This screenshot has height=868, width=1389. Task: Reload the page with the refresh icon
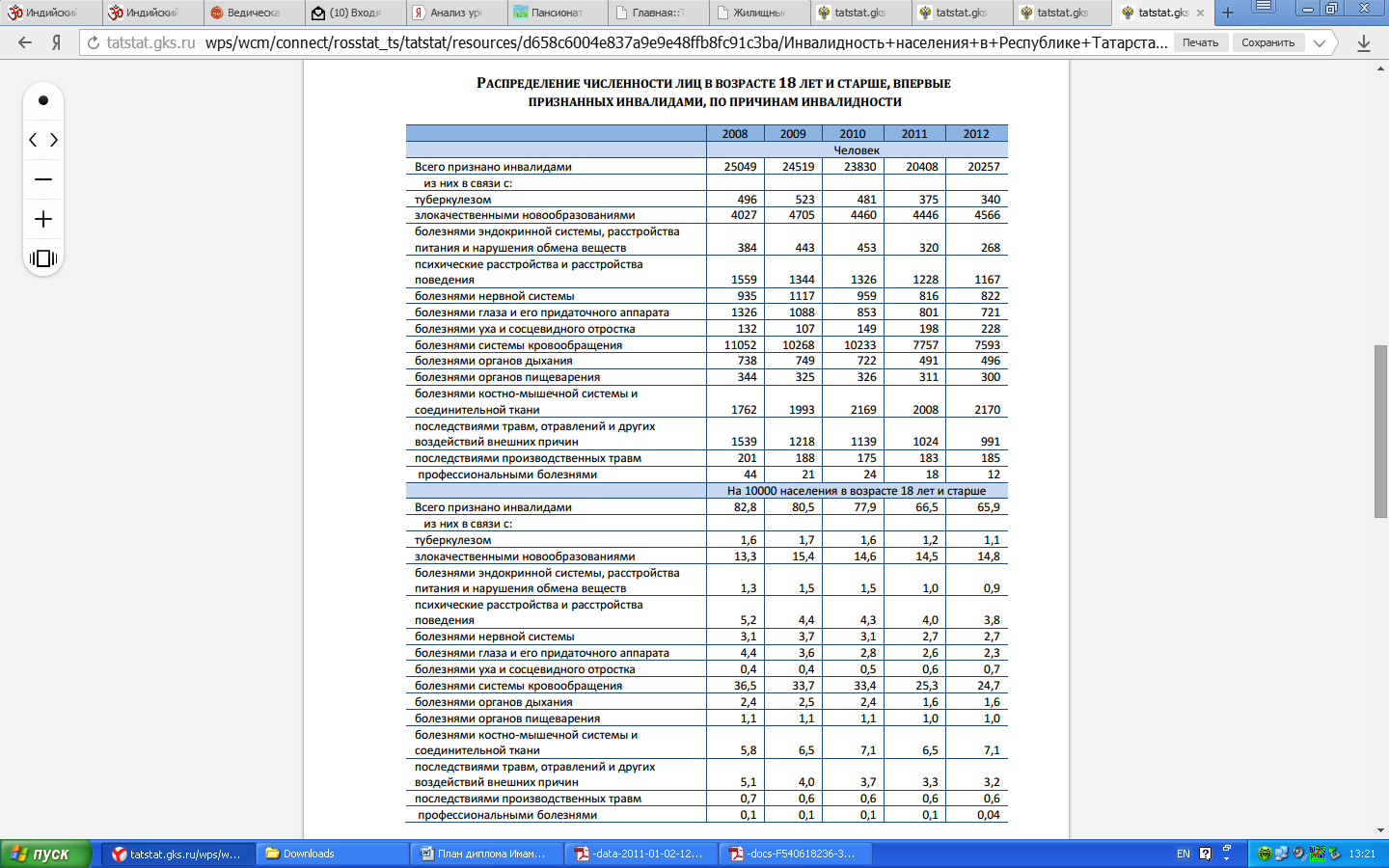[x=94, y=42]
